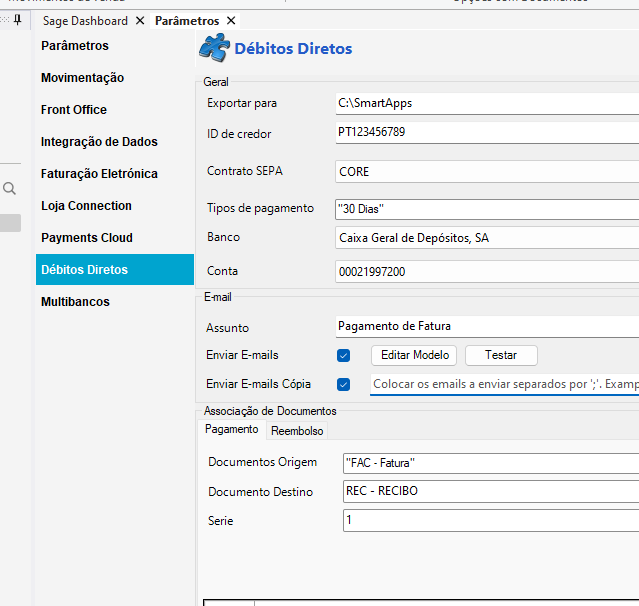Open Payments Cloud settings
Image resolution: width=639 pixels, height=606 pixels.
coord(87,238)
